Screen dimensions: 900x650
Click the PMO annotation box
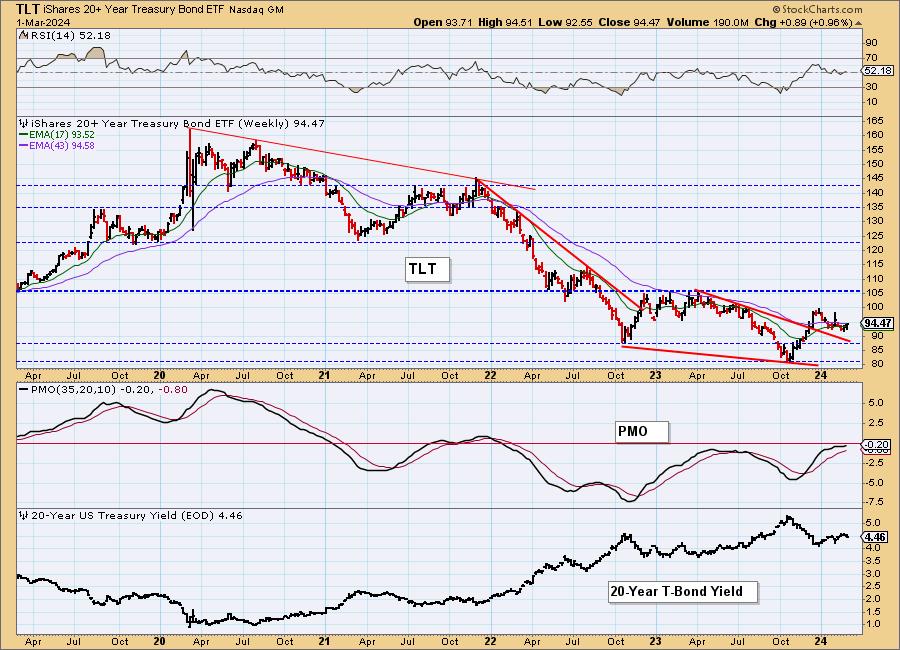click(642, 432)
